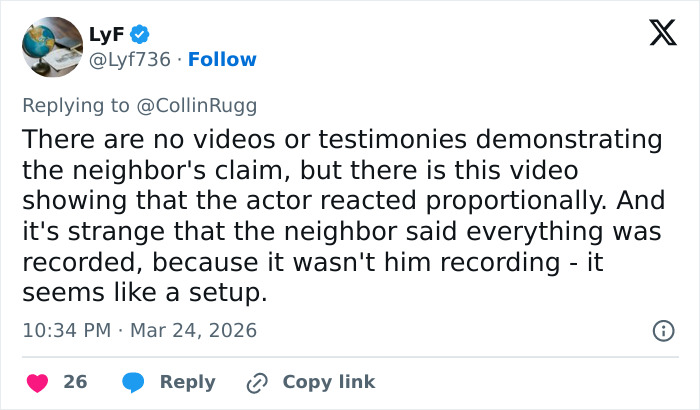Viewport: 700px width, 410px height.
Task: Click the 26 likes count
Action: (x=75, y=382)
